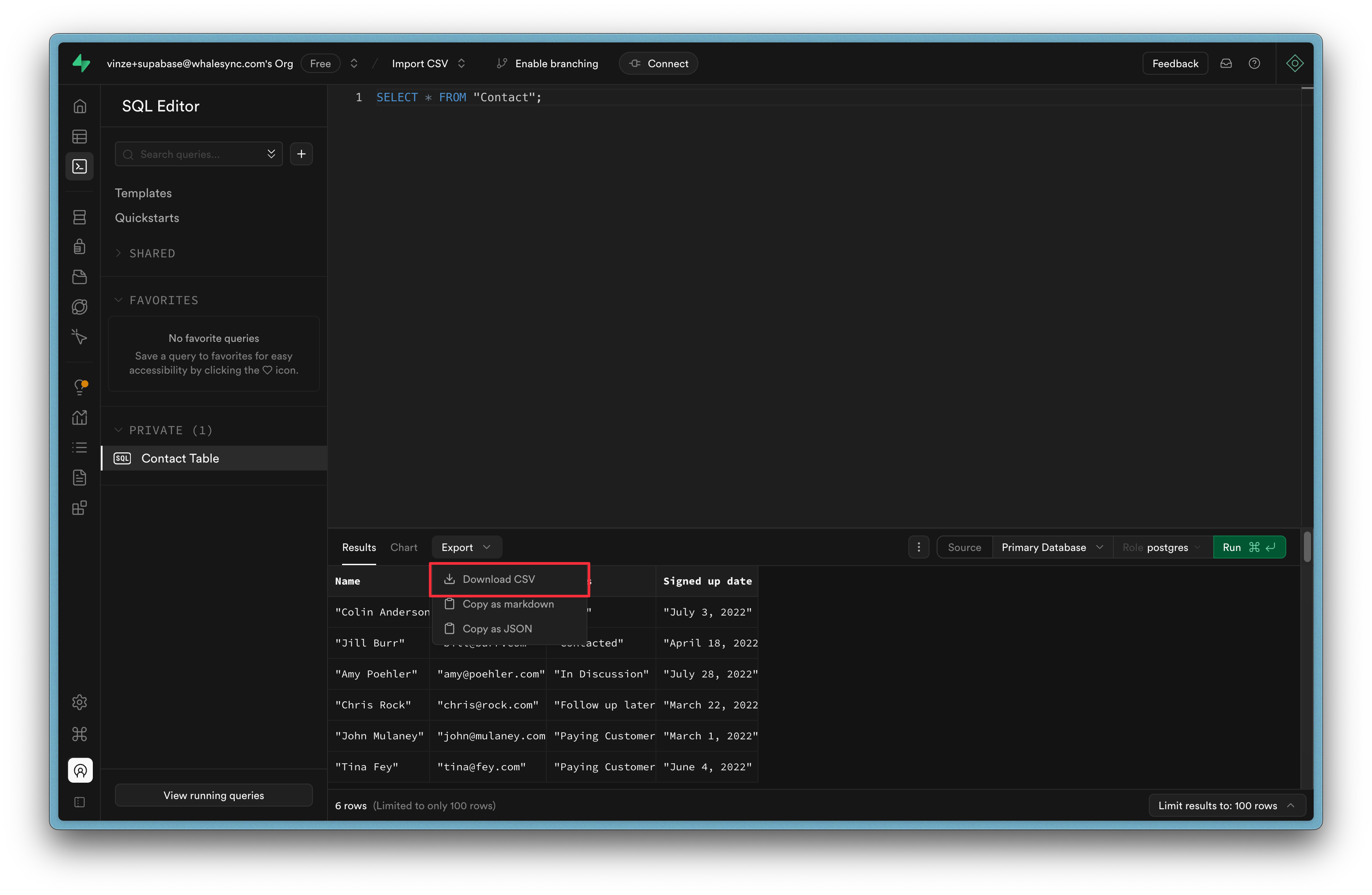The height and width of the screenshot is (895, 1372).
Task: Open the help question mark icon
Action: (1254, 63)
